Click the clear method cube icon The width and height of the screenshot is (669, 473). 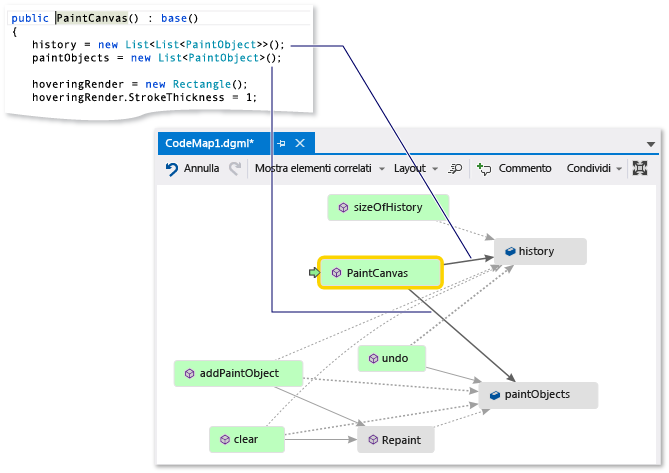coord(225,440)
